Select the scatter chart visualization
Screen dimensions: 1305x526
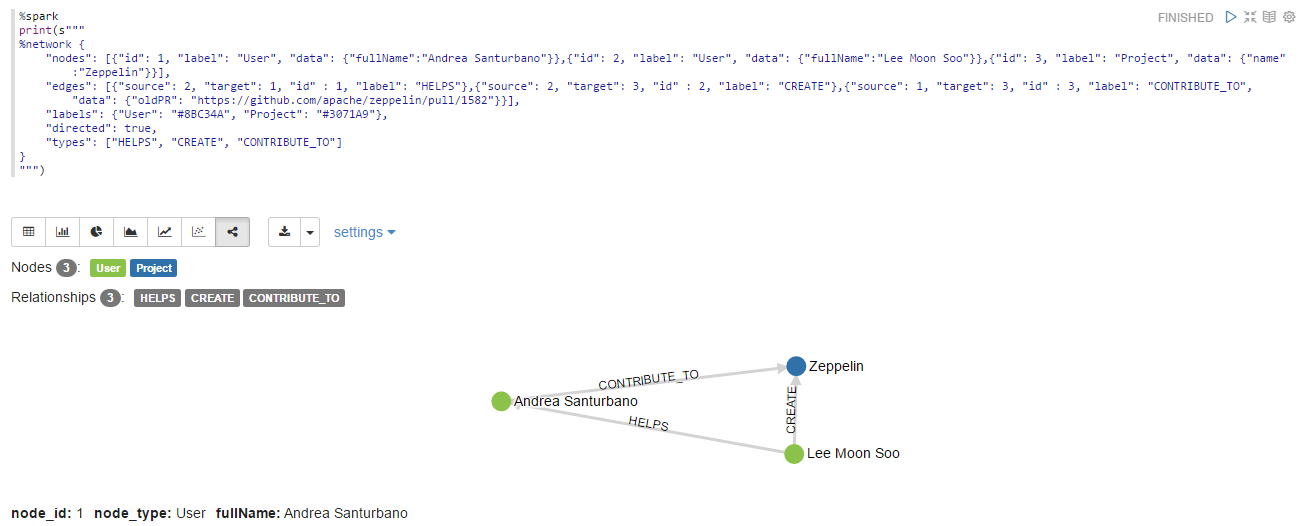click(198, 232)
